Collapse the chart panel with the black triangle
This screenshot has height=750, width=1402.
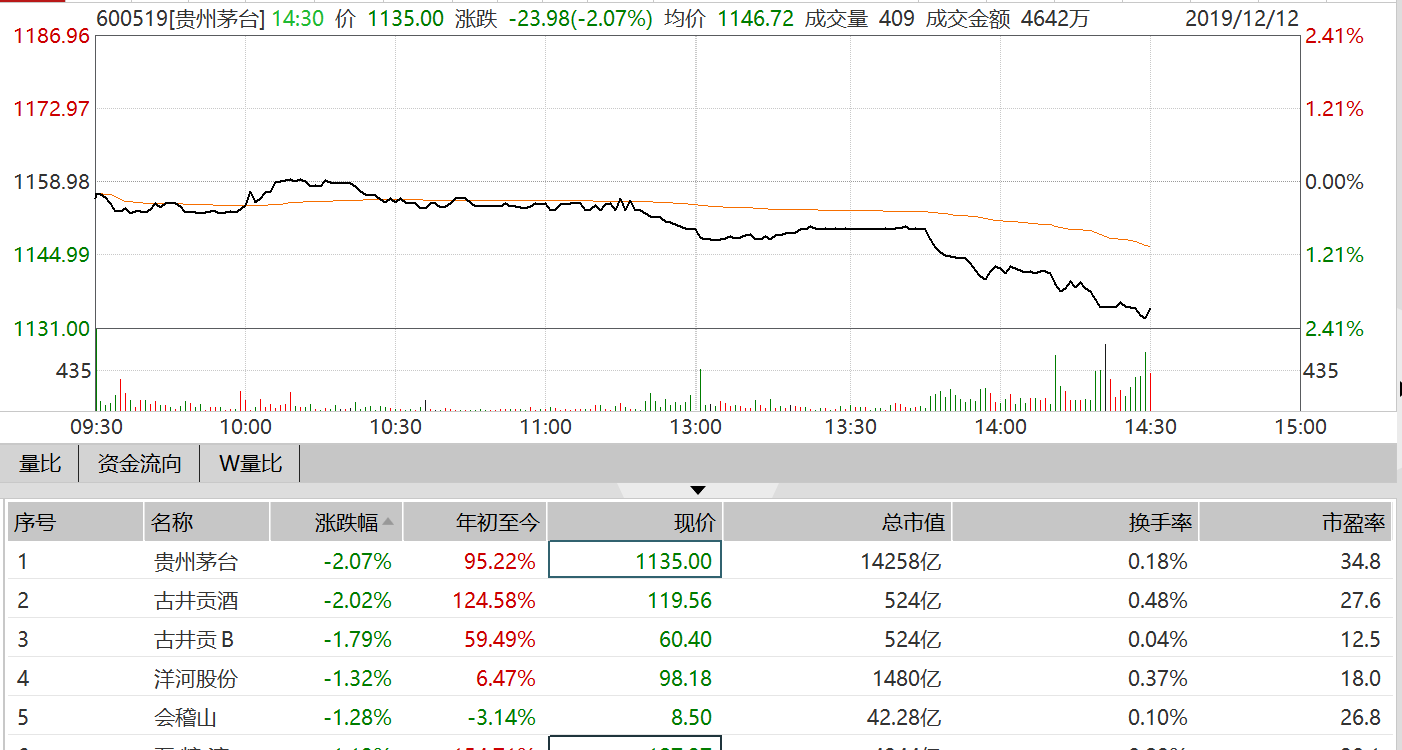(x=698, y=490)
